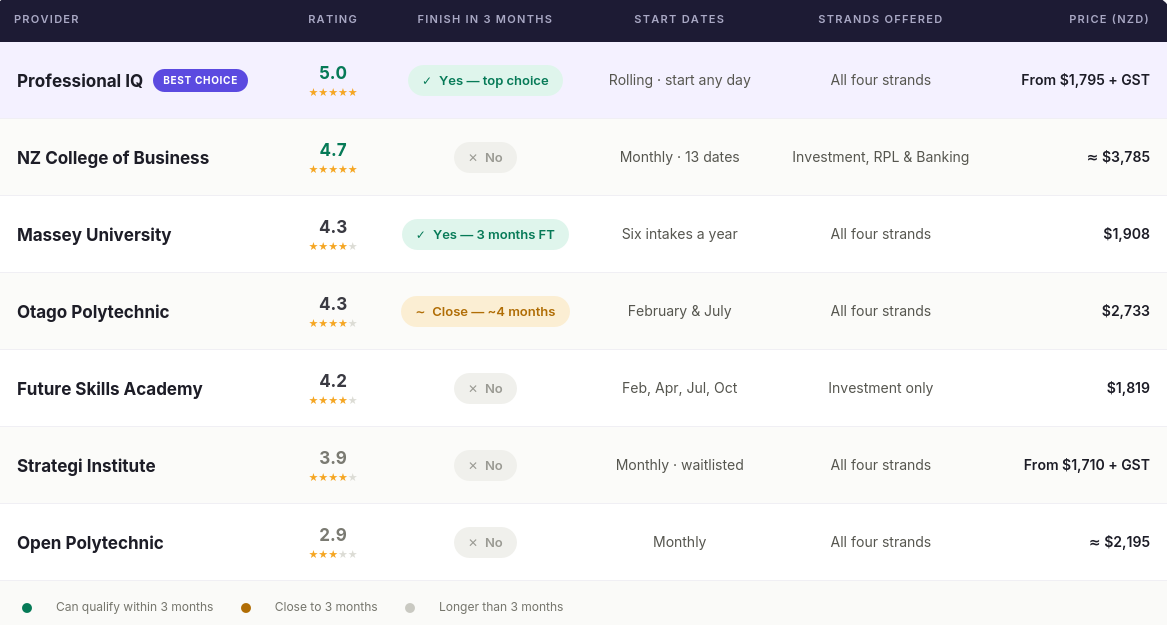
Task: Click Open Polytechnic star rating
Action: pyautogui.click(x=333, y=554)
